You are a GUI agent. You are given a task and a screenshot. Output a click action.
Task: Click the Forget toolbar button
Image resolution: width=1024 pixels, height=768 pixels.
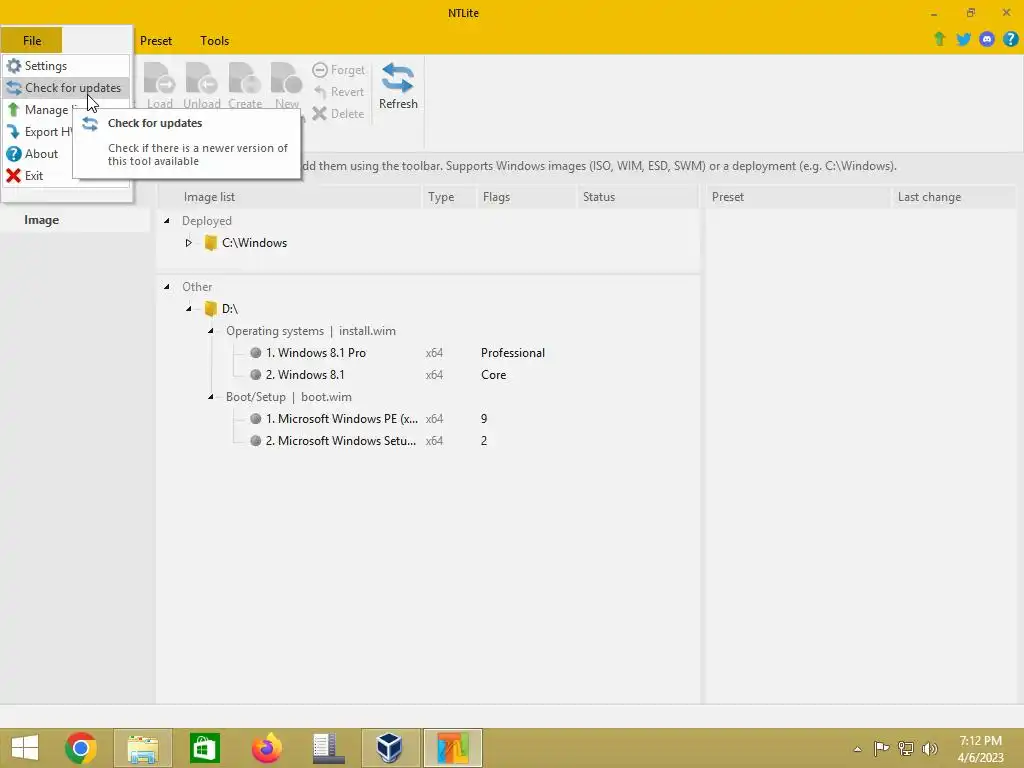(338, 70)
